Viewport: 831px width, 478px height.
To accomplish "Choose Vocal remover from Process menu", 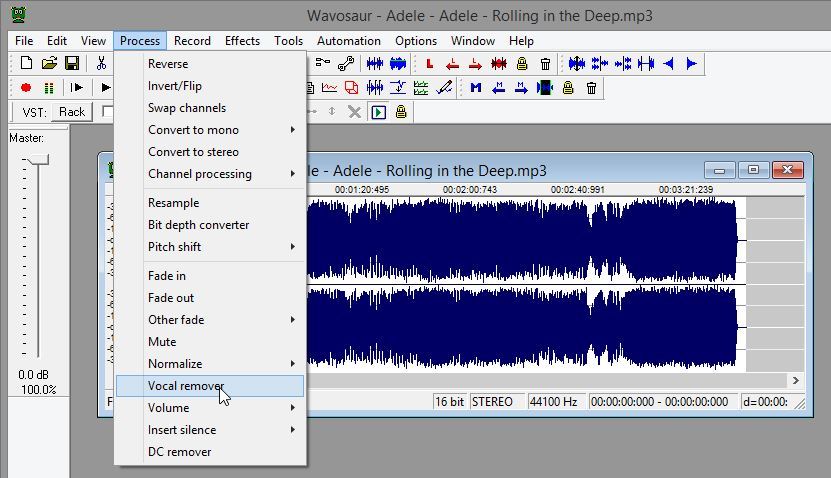I will pyautogui.click(x=210, y=386).
